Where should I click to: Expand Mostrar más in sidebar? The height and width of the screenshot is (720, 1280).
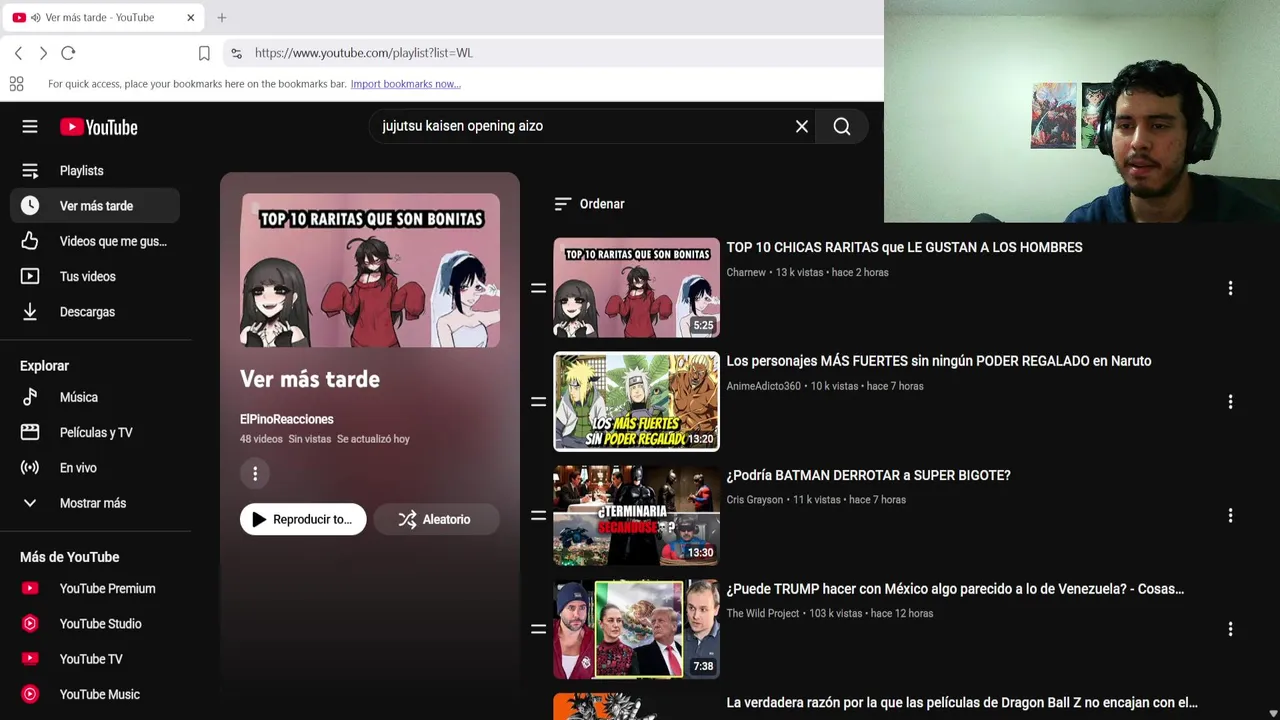(95, 503)
